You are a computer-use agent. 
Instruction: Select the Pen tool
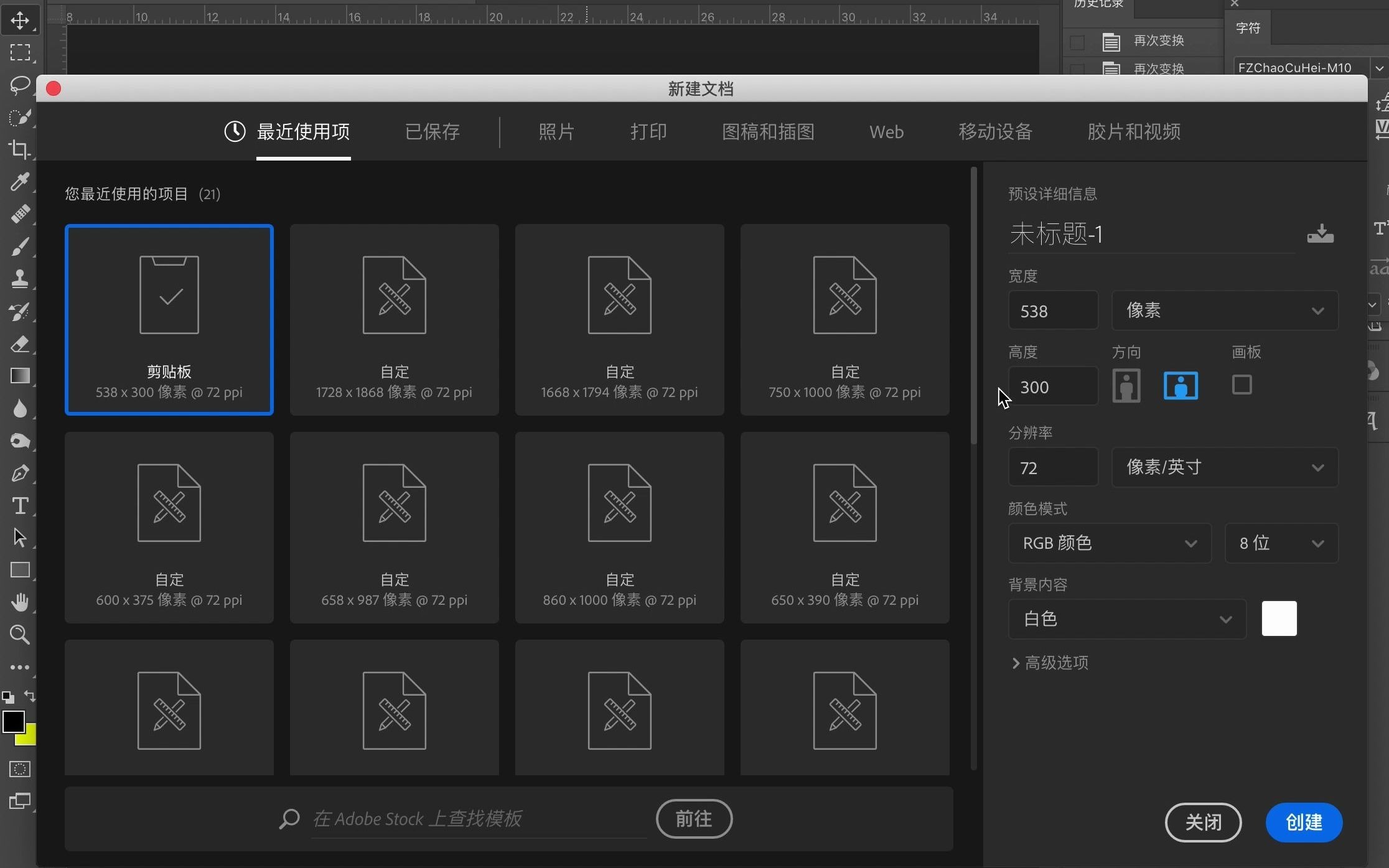tap(19, 473)
